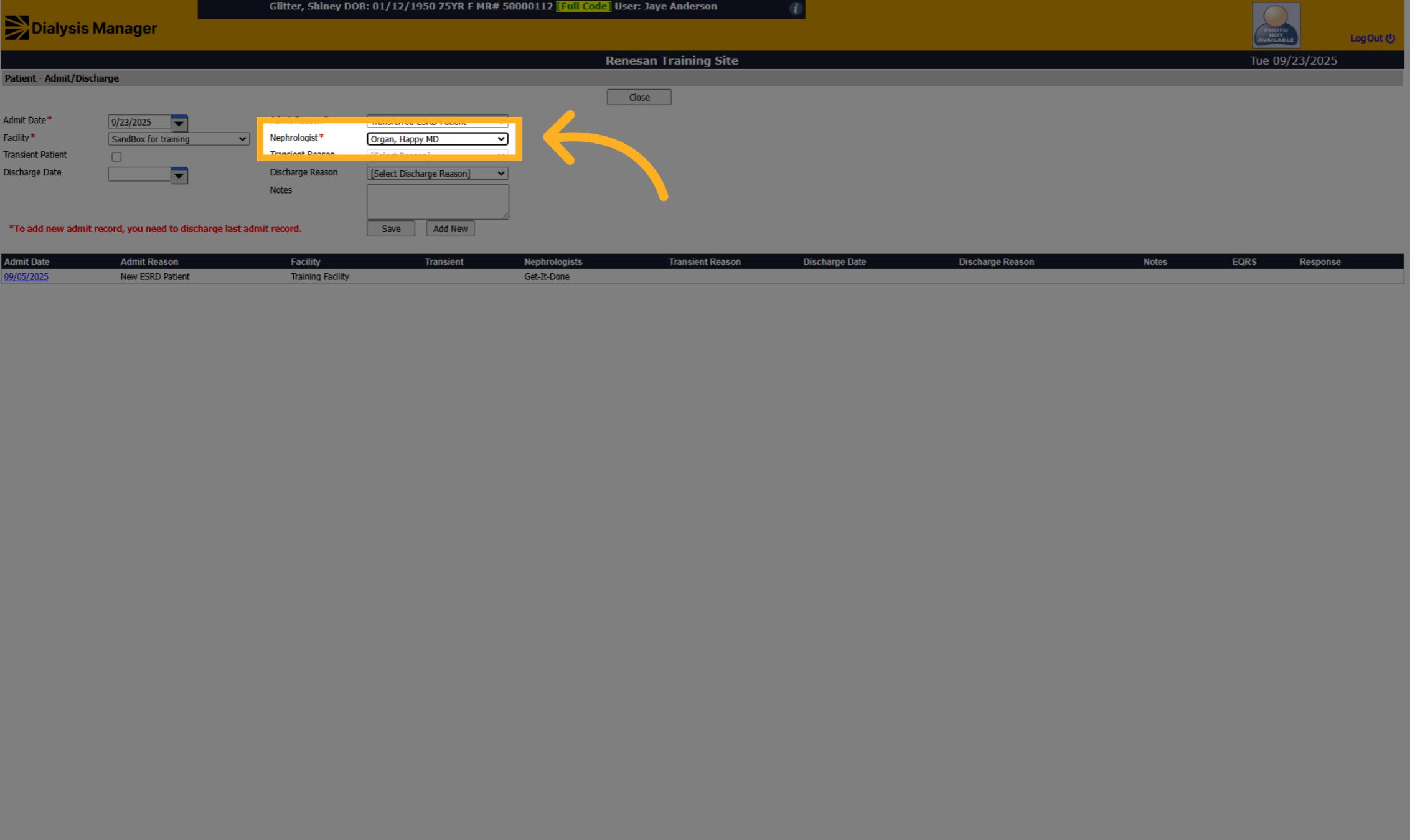Click the Transient Reason column header

[x=705, y=262]
